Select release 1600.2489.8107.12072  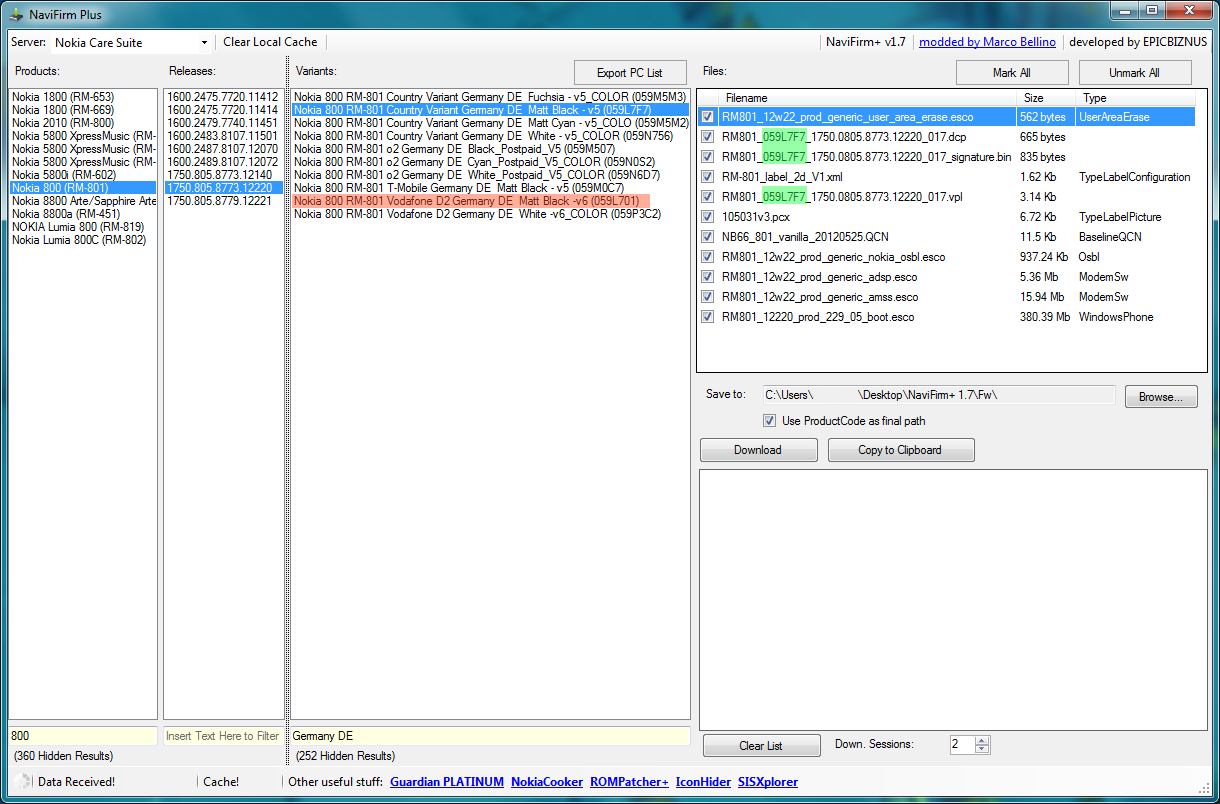coord(224,162)
